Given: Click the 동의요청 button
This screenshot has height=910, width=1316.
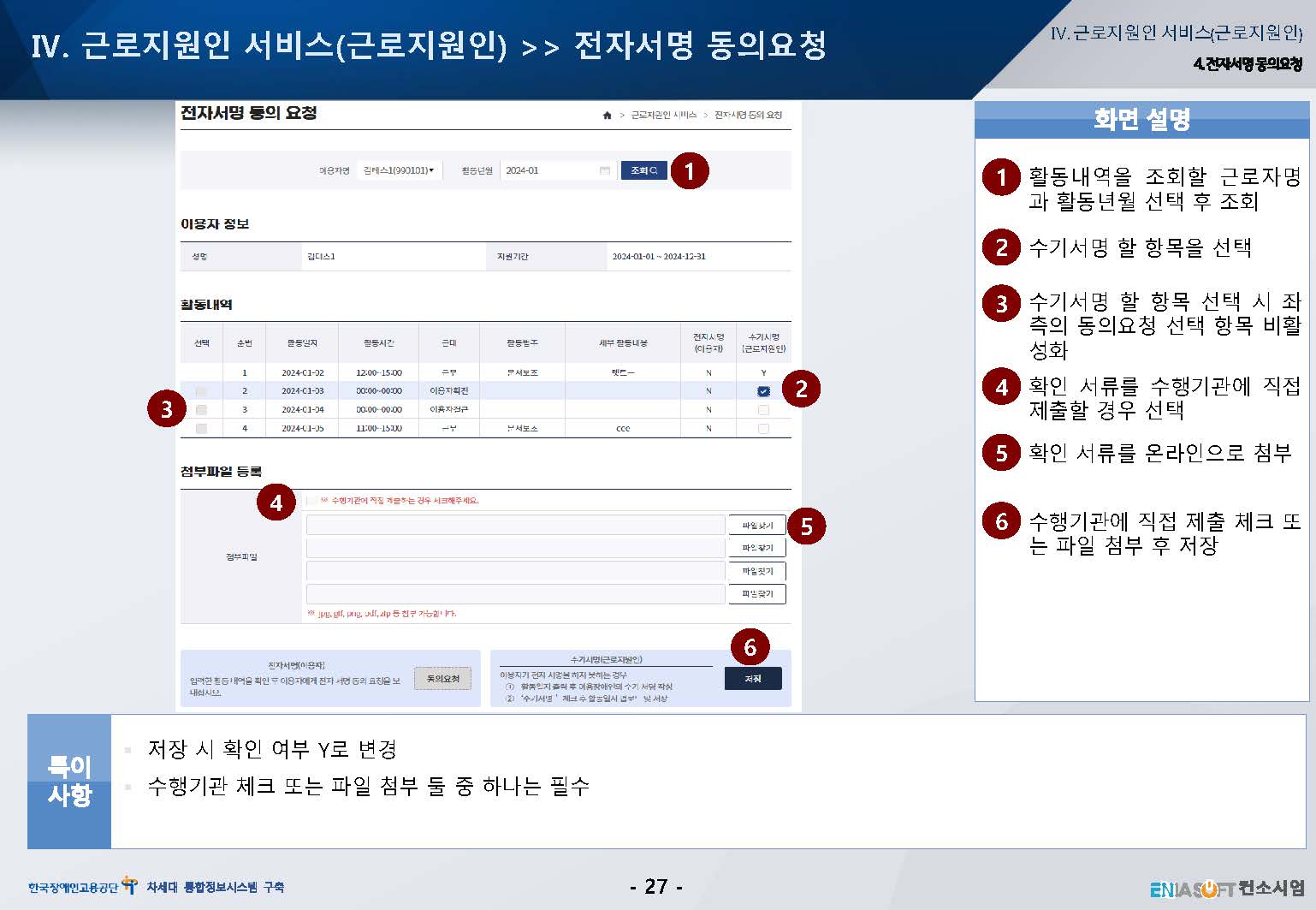Looking at the screenshot, I should [x=442, y=679].
